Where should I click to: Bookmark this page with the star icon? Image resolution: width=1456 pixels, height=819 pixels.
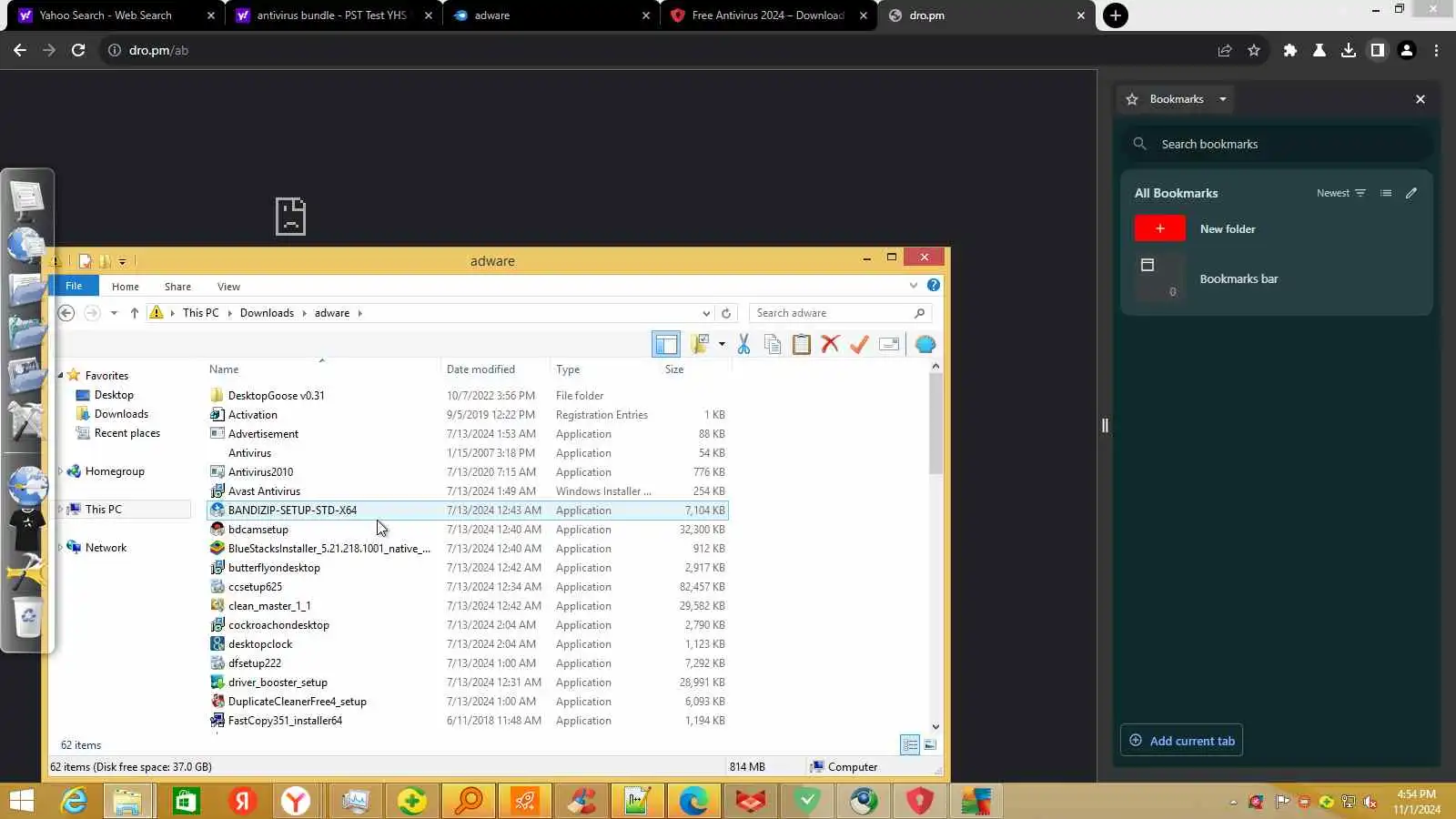tap(1254, 50)
